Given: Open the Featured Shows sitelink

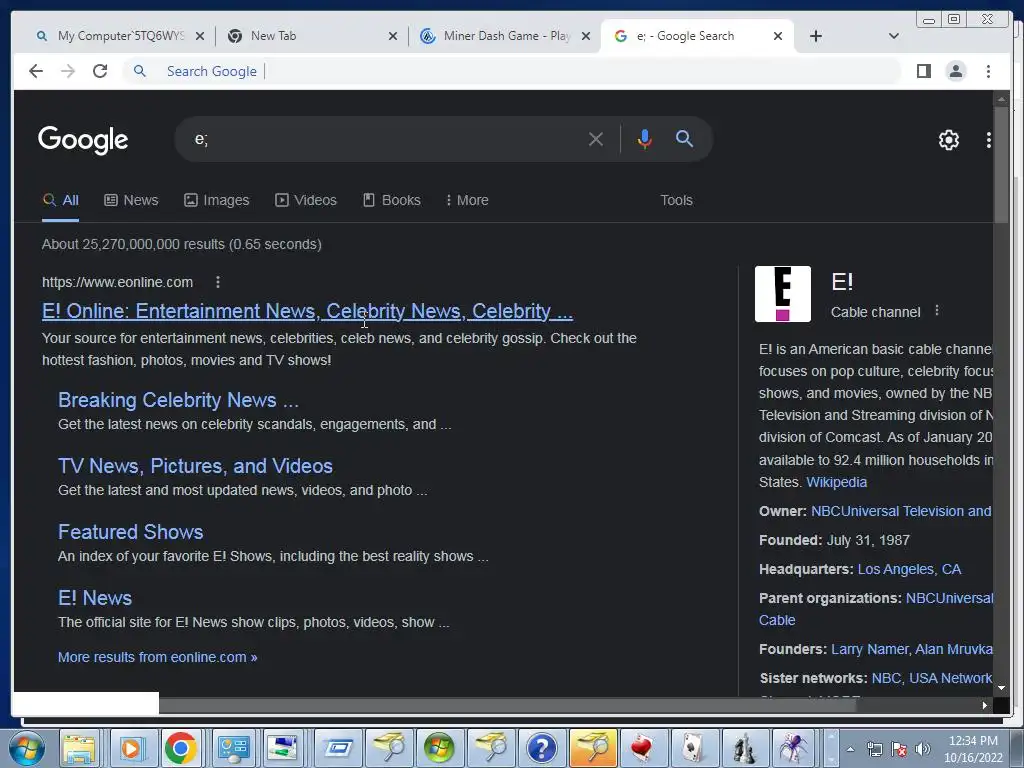Looking at the screenshot, I should coord(131,532).
